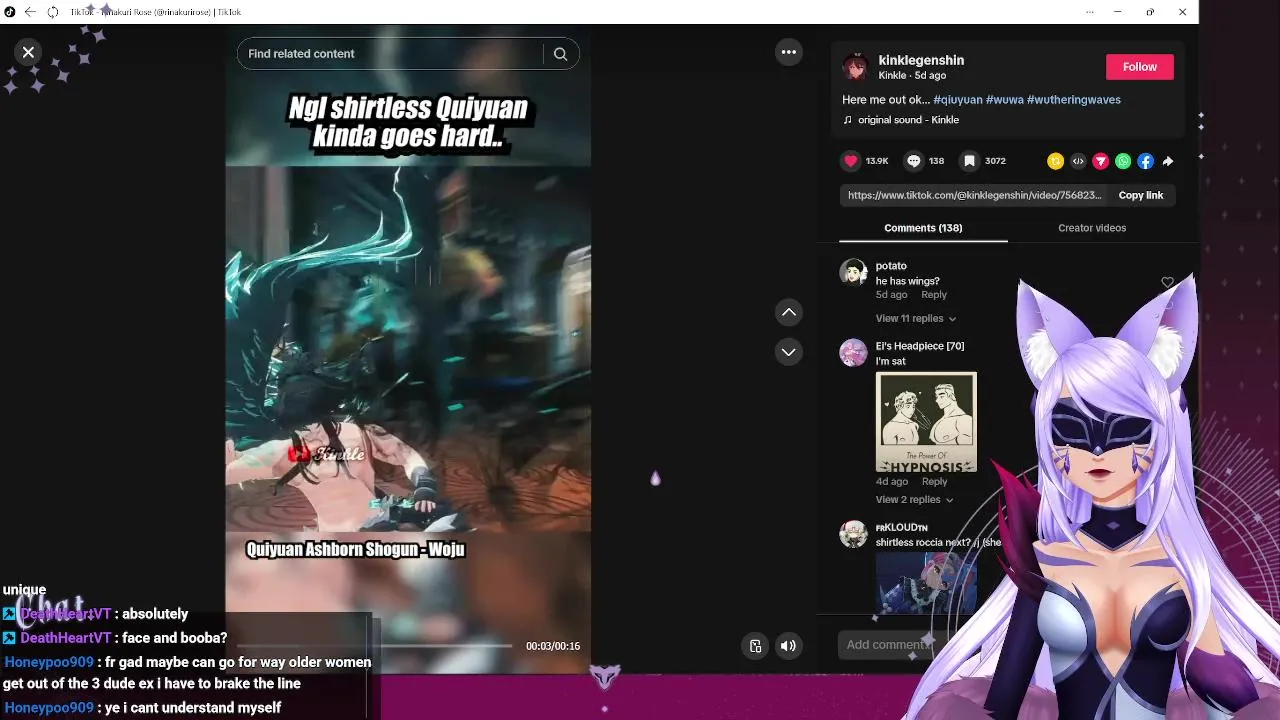Like potato's comment with the heart

pos(1167,283)
